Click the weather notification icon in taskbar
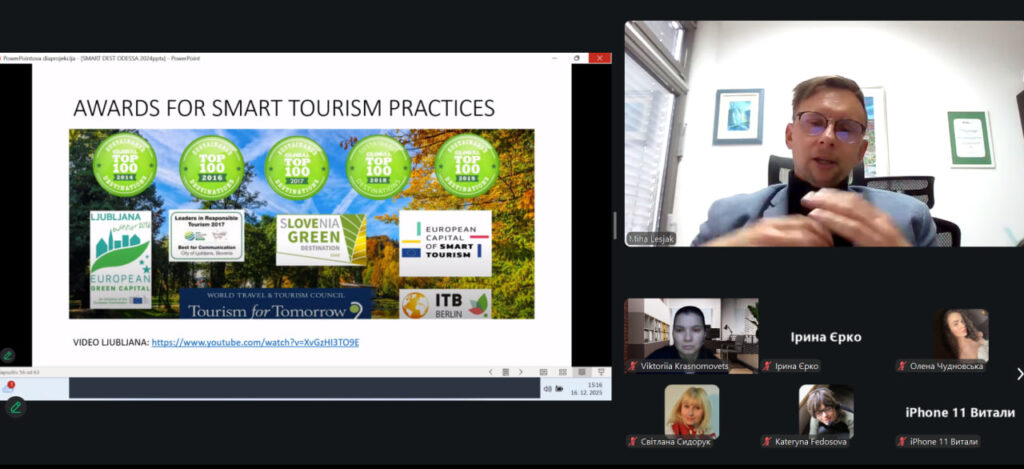The image size is (1024, 469). (9, 388)
